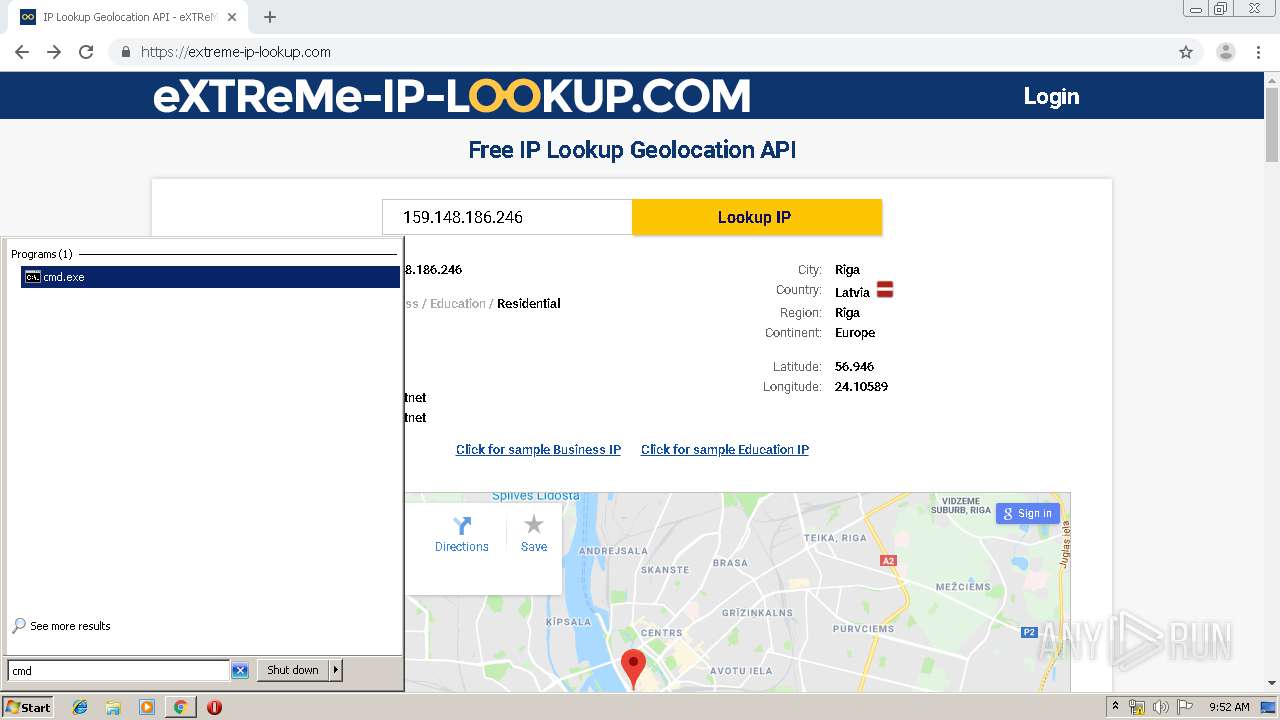Click the 9:52 AM clock
Screen dimensions: 1280x720
[1229, 707]
